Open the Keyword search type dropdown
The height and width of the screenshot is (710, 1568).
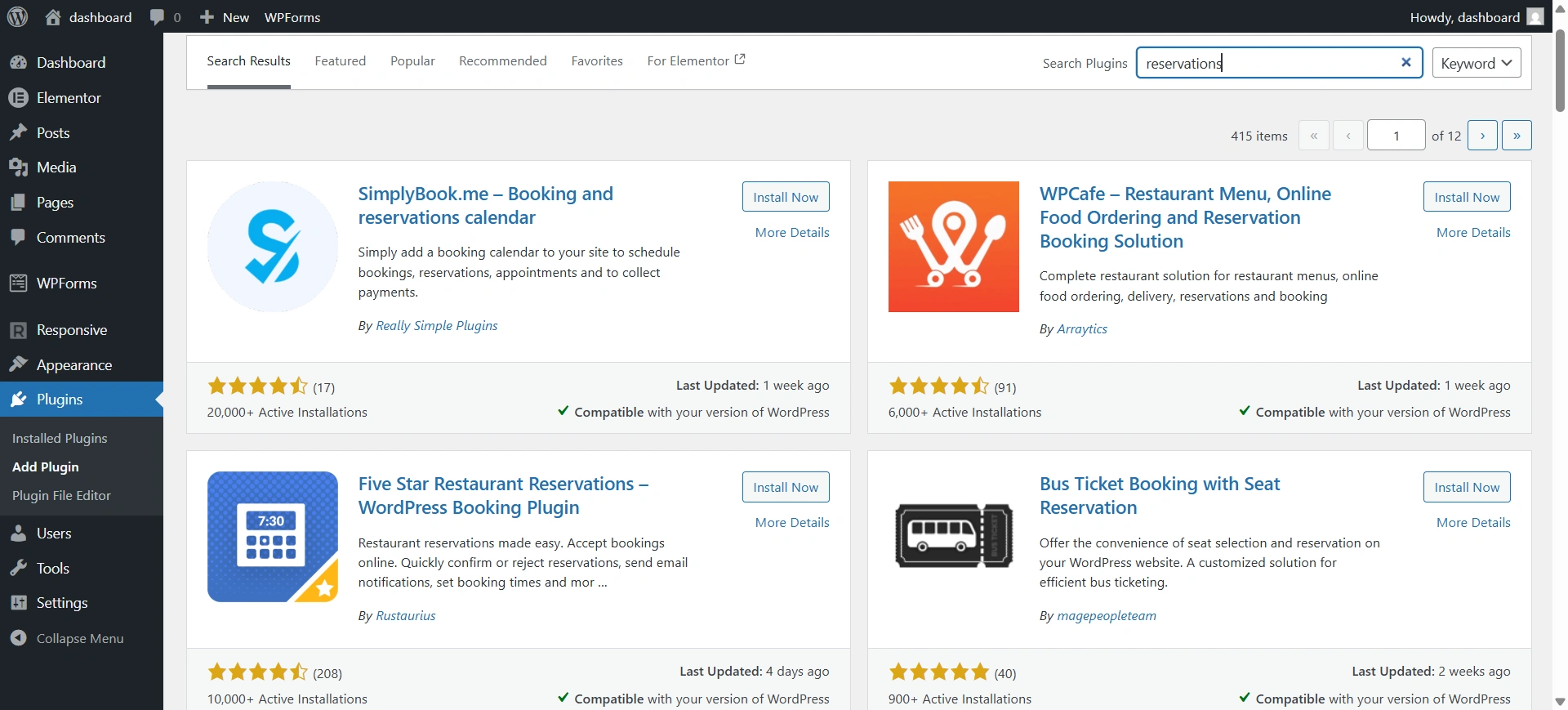point(1477,63)
